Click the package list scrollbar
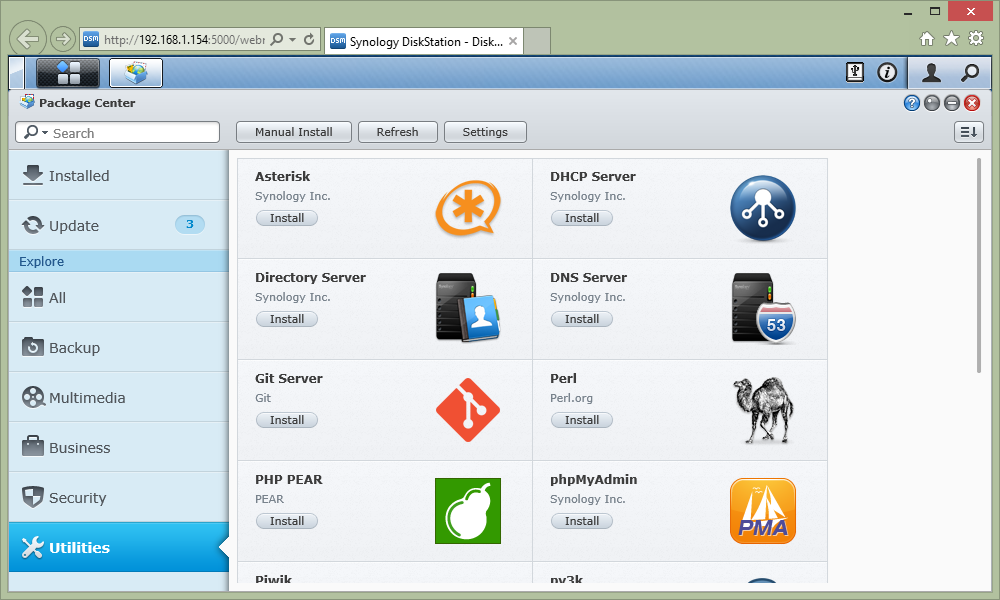 (979, 265)
